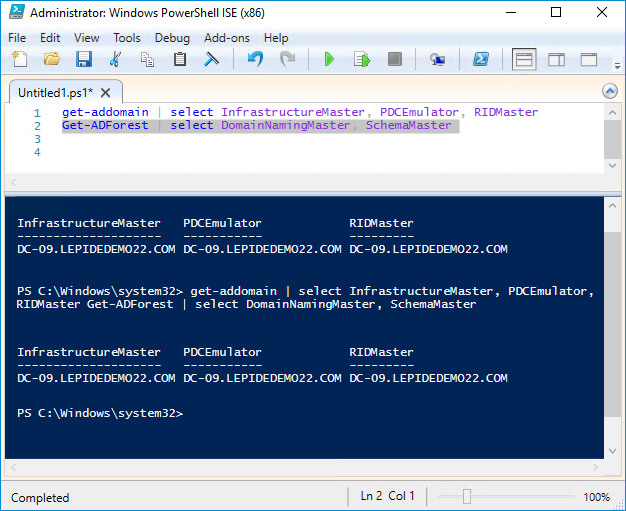The width and height of the screenshot is (626, 511).
Task: Click DomainNamingMaster in script line 2
Action: (x=285, y=125)
